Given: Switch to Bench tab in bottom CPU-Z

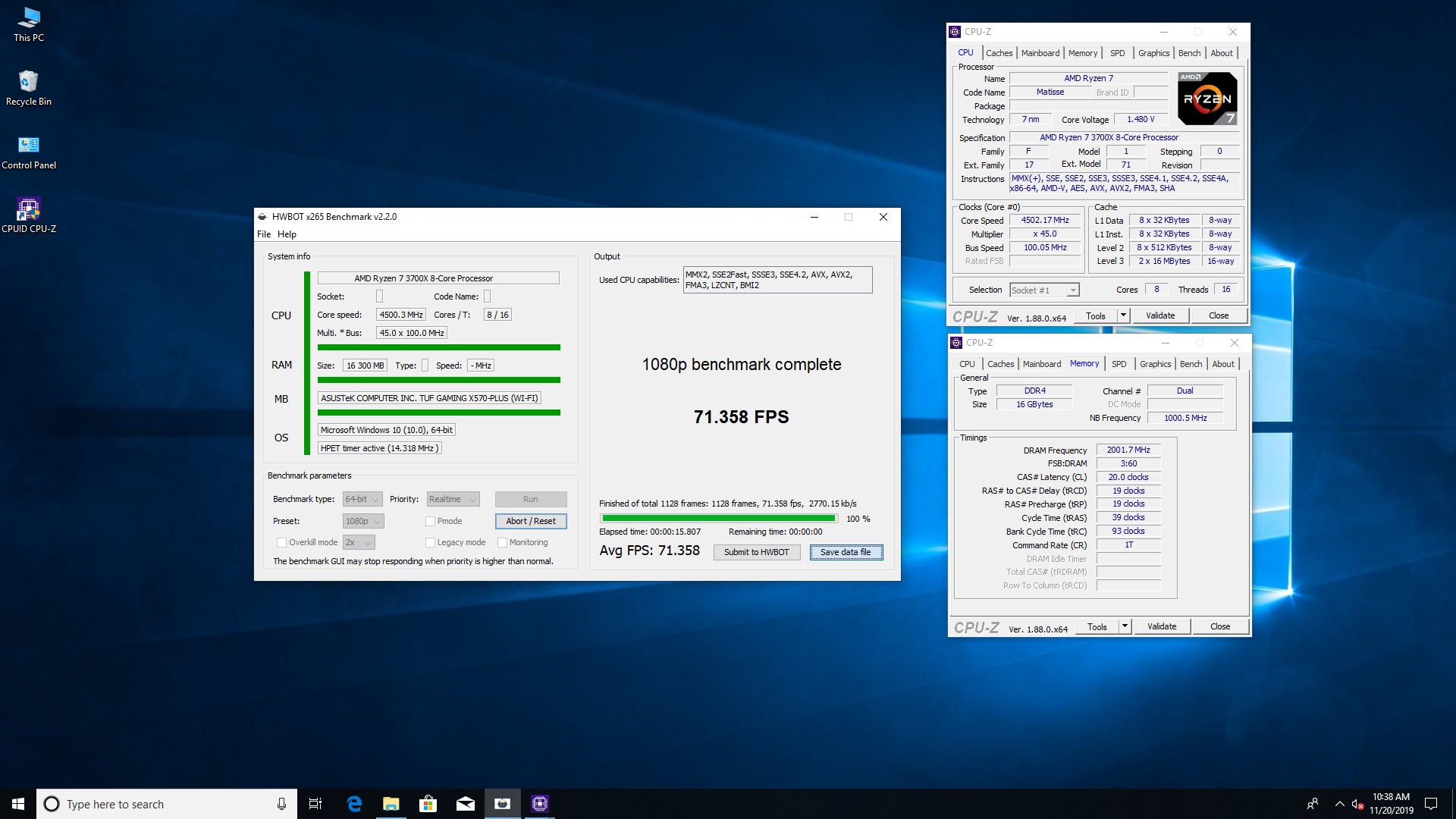Looking at the screenshot, I should click(1191, 364).
